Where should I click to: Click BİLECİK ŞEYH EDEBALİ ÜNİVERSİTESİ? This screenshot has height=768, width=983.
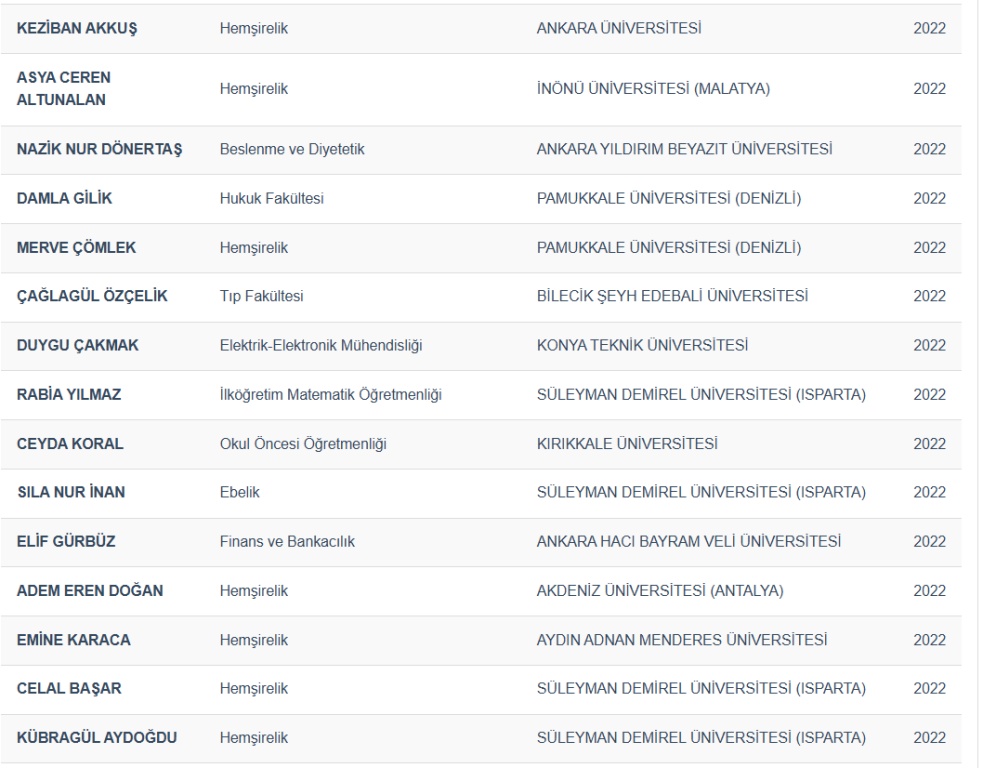pyautogui.click(x=672, y=297)
